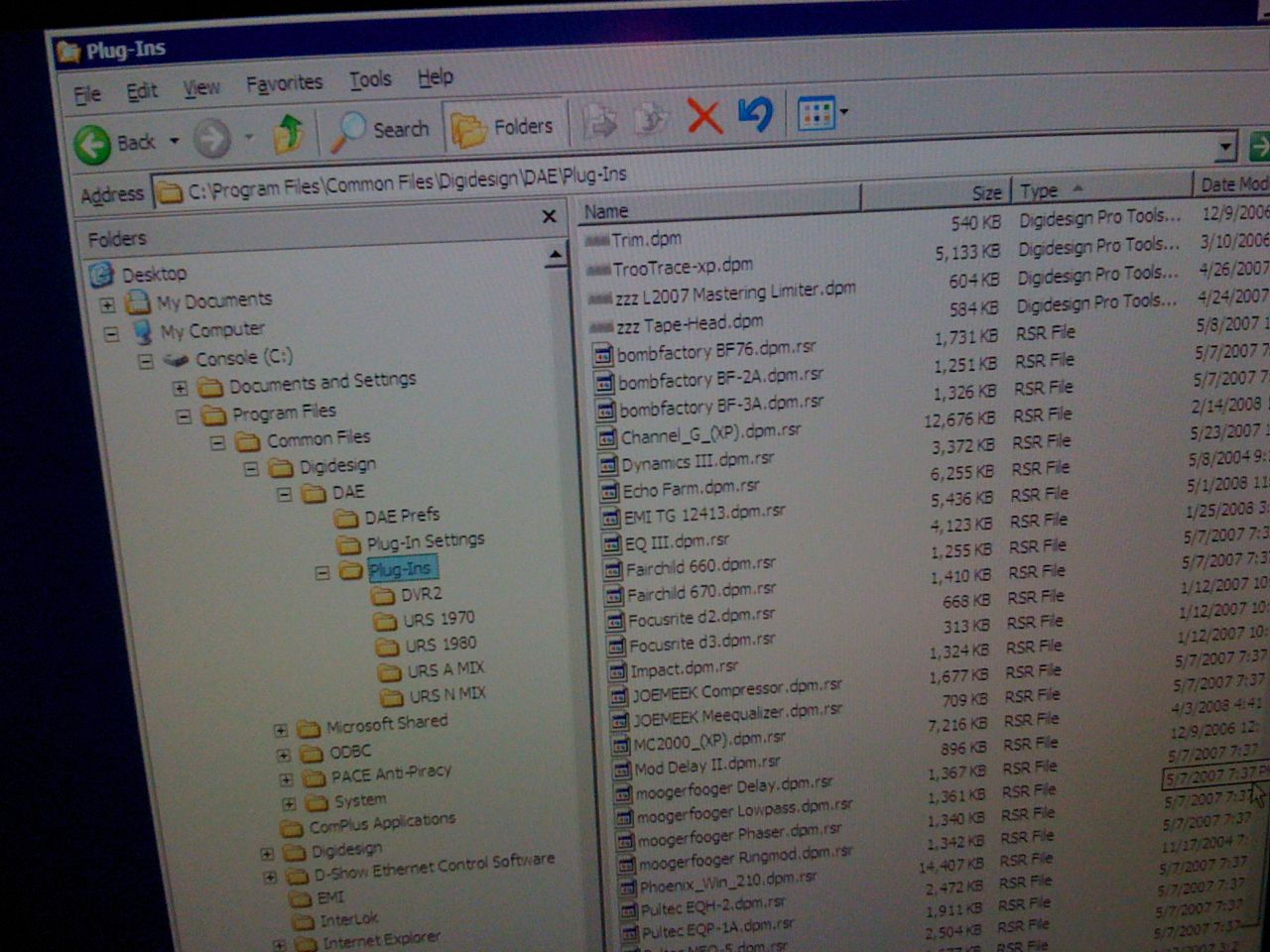Sort by the Date Modified column header
The image size is (1270, 952).
coord(1232,183)
